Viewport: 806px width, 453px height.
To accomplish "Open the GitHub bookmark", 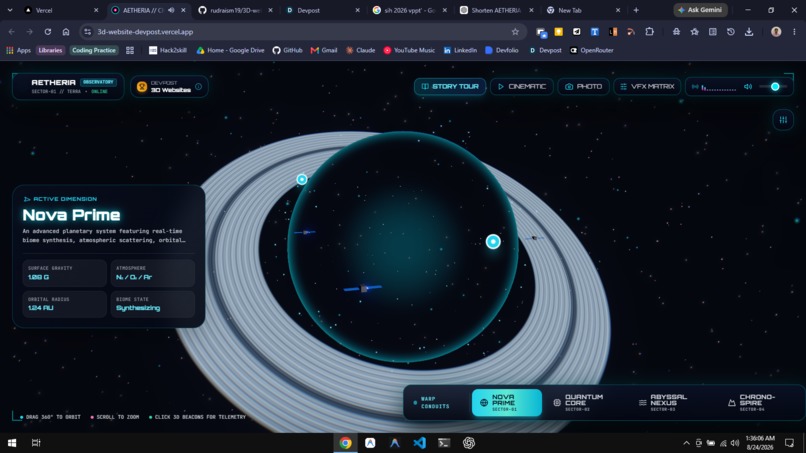I will [287, 50].
